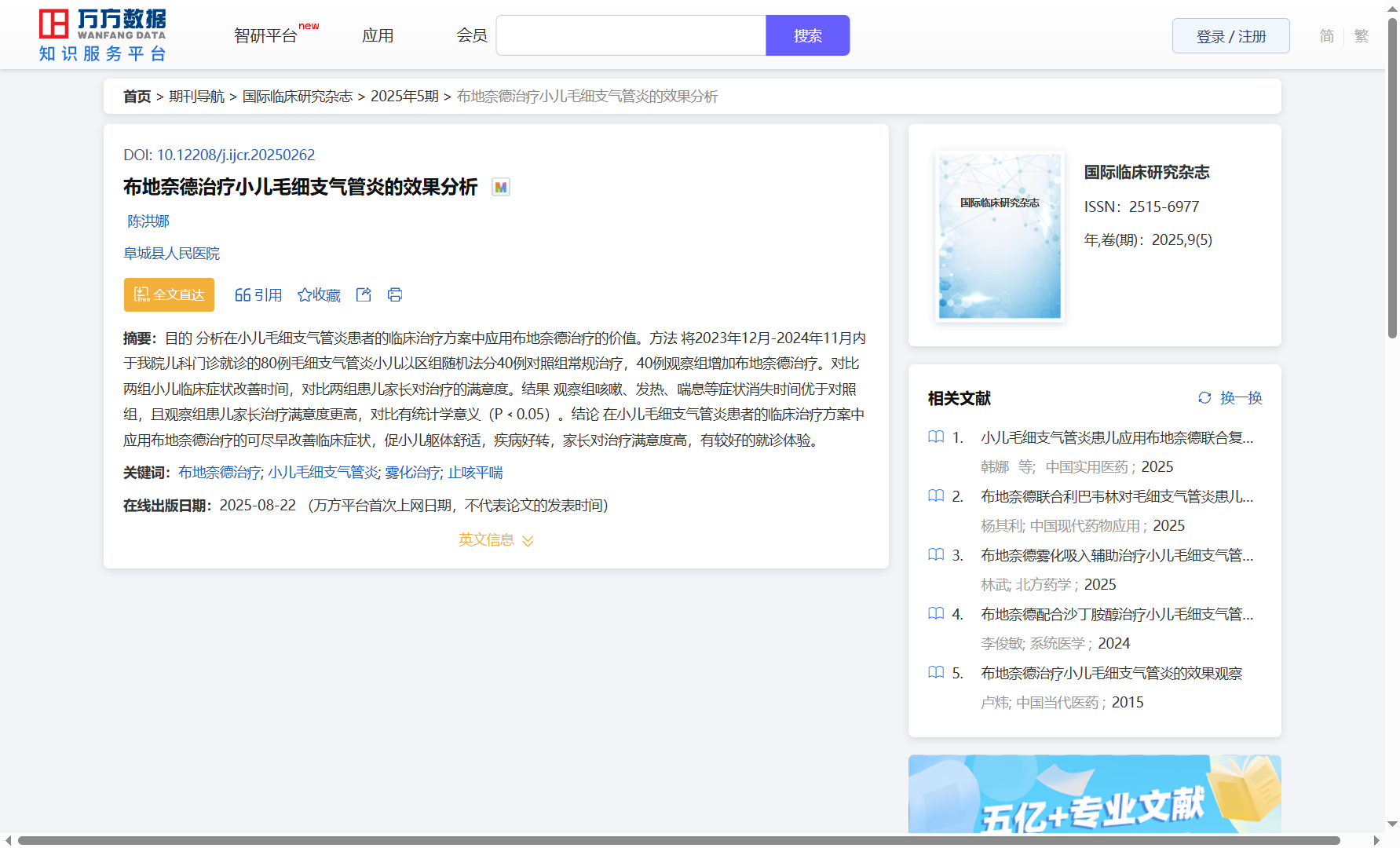Click the share/export icon beside 收藏
The width and height of the screenshot is (1400, 848).
point(364,294)
